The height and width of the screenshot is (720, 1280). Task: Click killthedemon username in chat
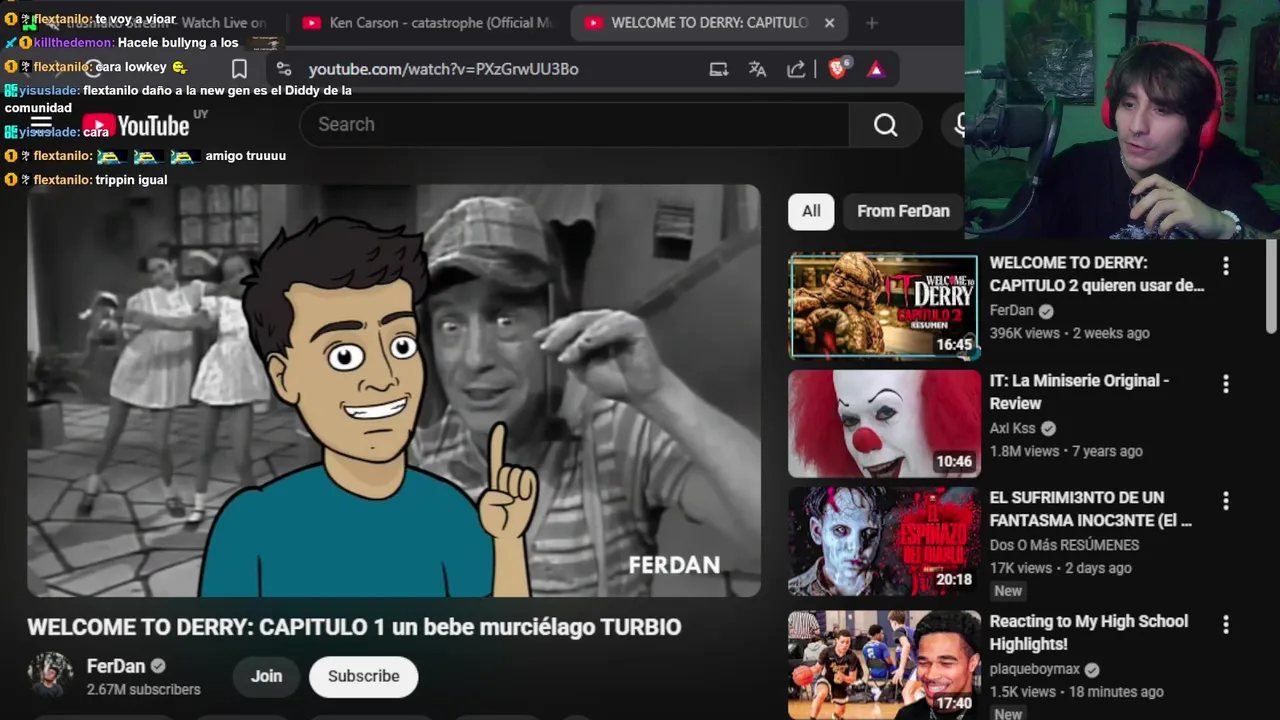(73, 43)
